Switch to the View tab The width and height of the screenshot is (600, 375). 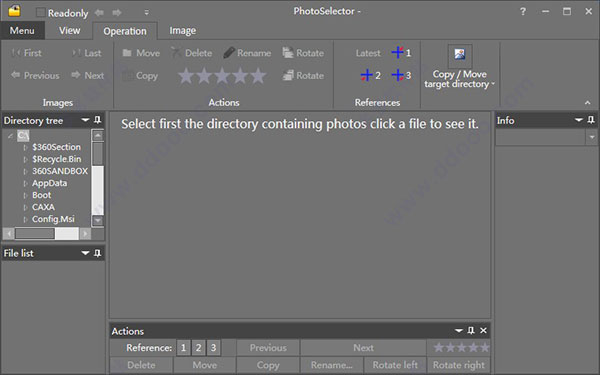70,31
